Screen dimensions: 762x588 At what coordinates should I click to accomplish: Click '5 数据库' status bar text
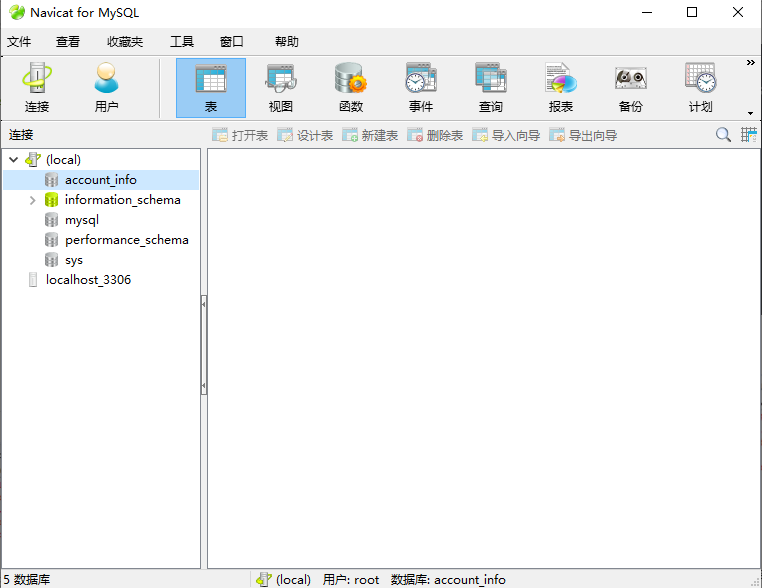pos(27,580)
